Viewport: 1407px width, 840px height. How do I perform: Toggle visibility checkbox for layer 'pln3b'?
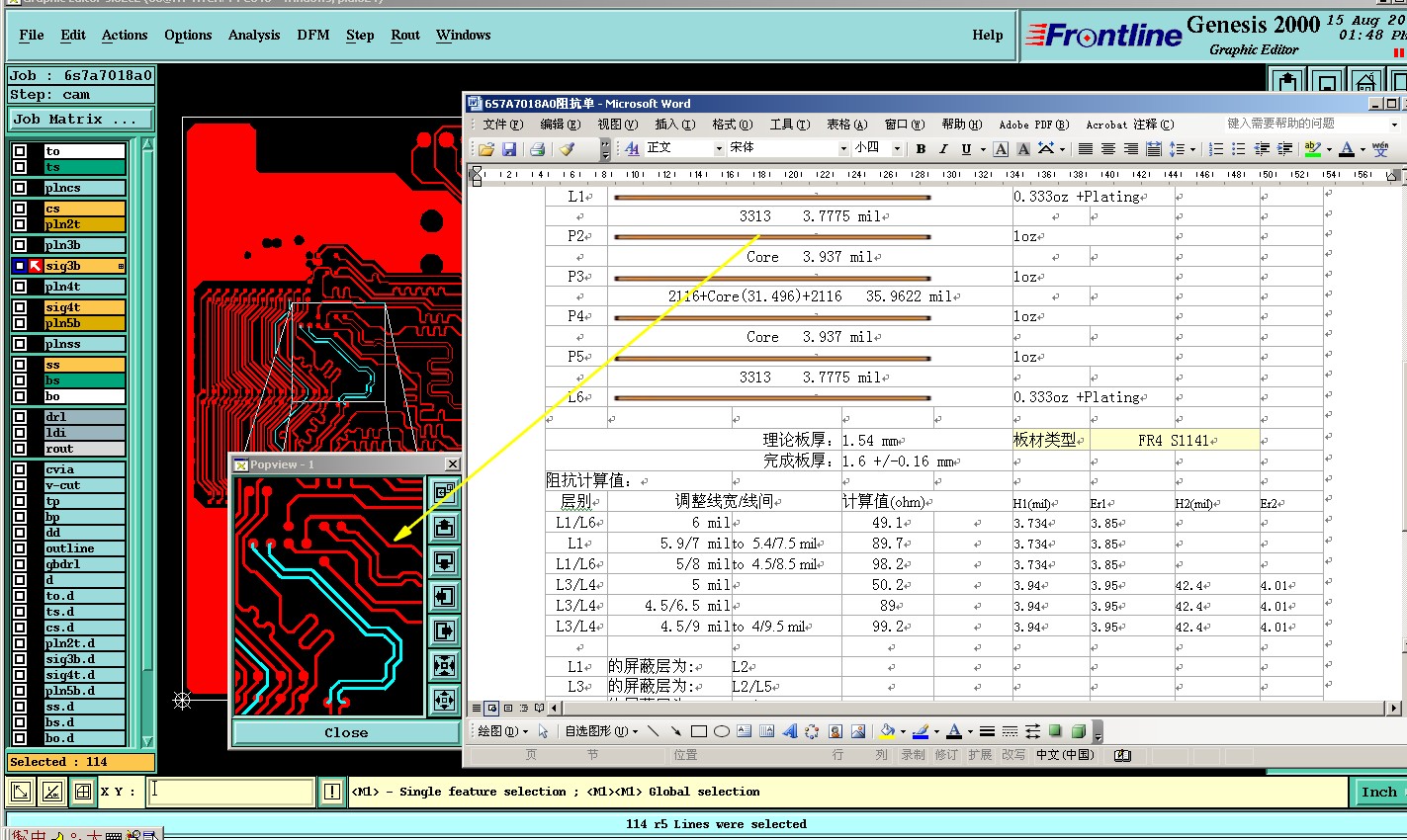[x=20, y=245]
